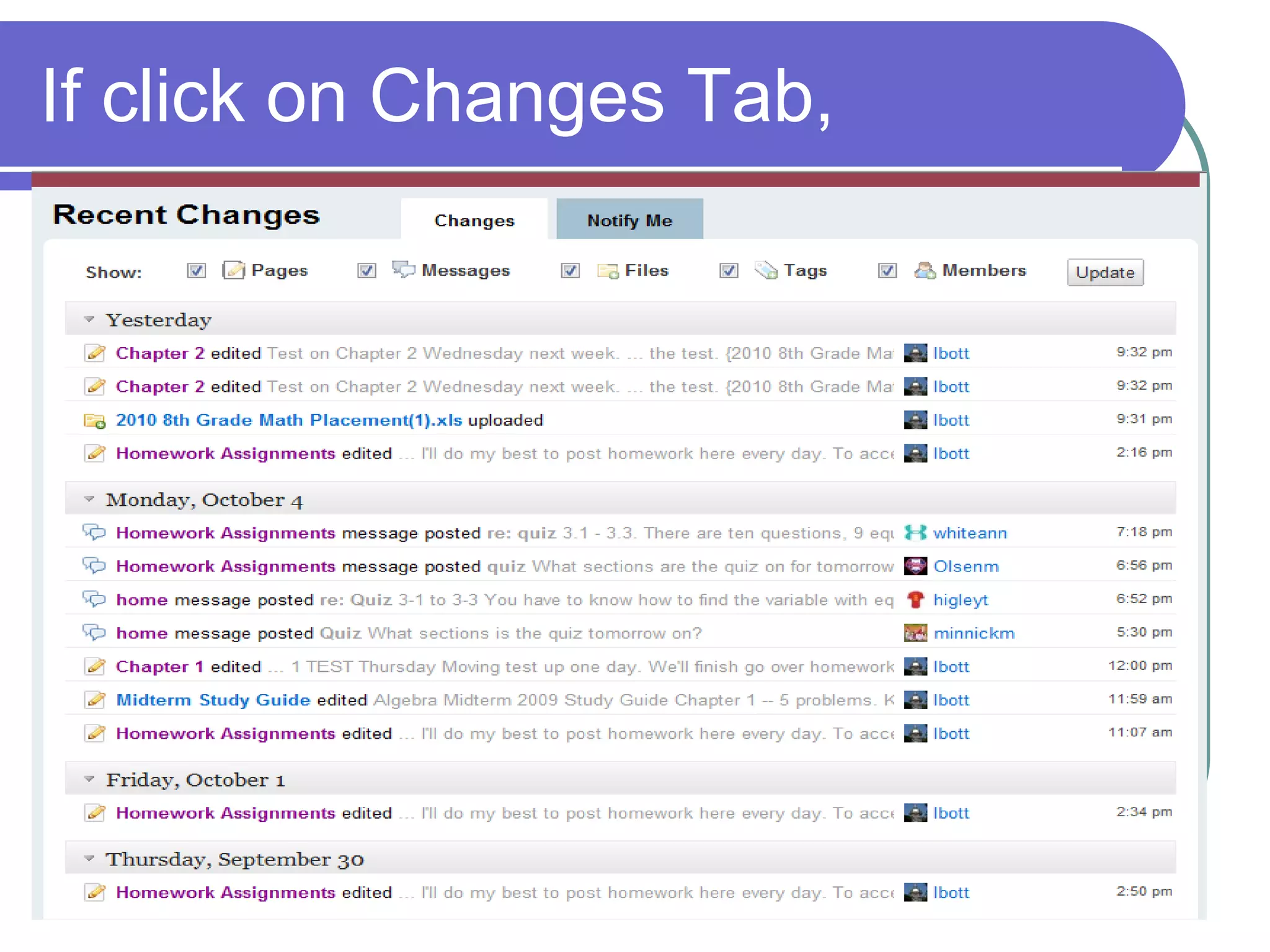The width and height of the screenshot is (1270, 952).
Task: Click pencil edit icon for Midterm Study Guide
Action: click(x=94, y=700)
